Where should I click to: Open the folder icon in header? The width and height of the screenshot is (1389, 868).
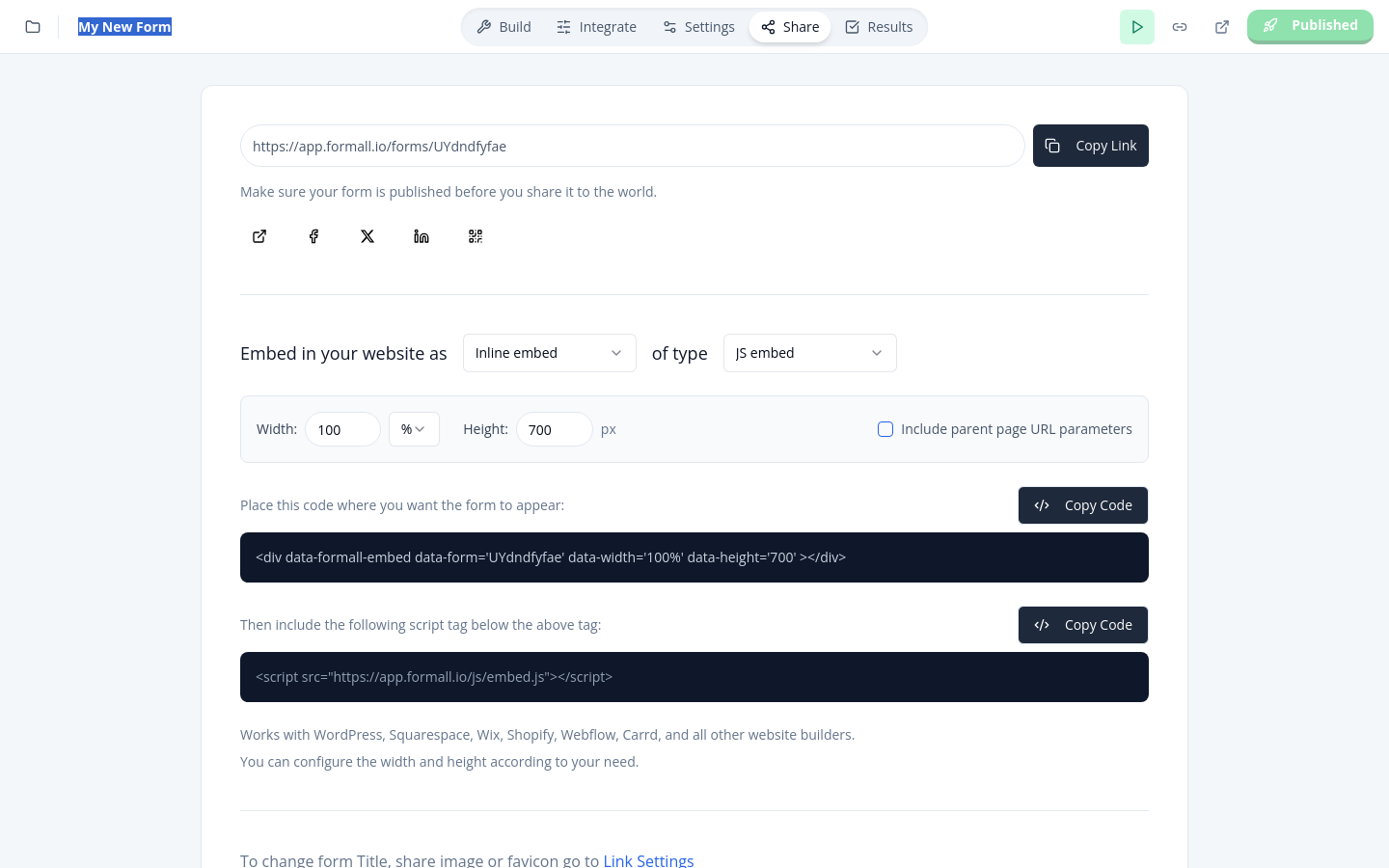click(33, 27)
